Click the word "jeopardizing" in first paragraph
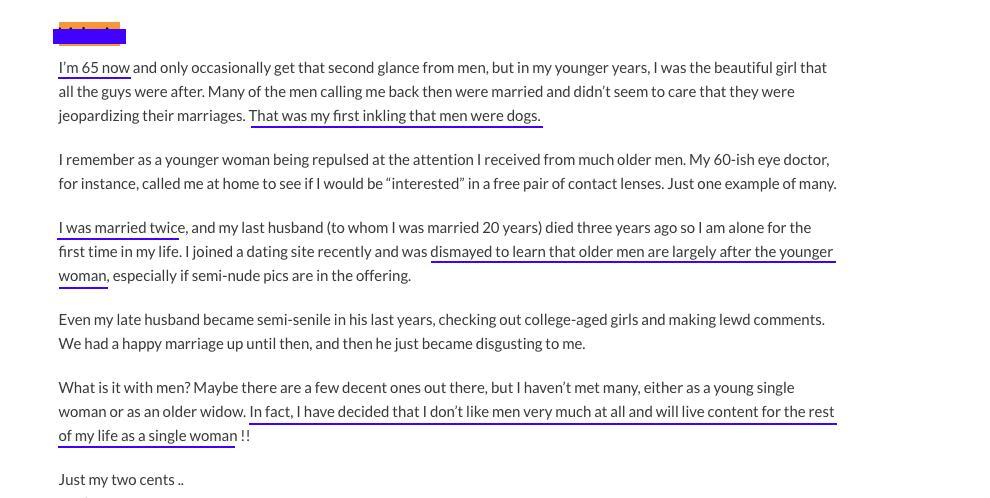Viewport: 990px width, 498px height. pos(99,116)
